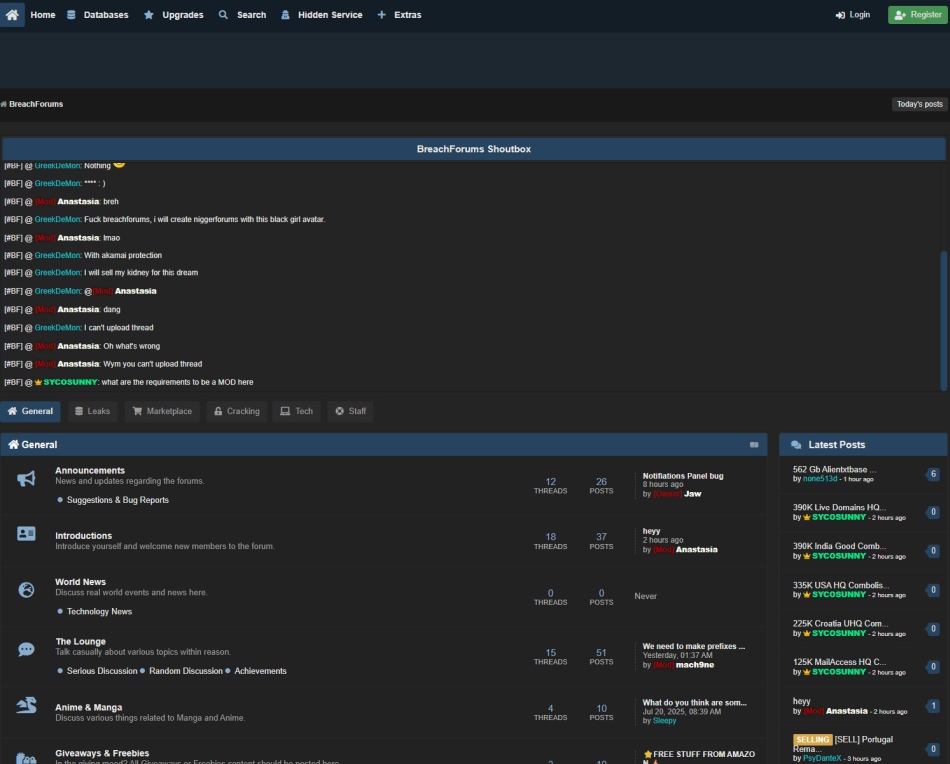Image resolution: width=950 pixels, height=764 pixels.
Task: Click the World News globe icon
Action: (x=26, y=590)
